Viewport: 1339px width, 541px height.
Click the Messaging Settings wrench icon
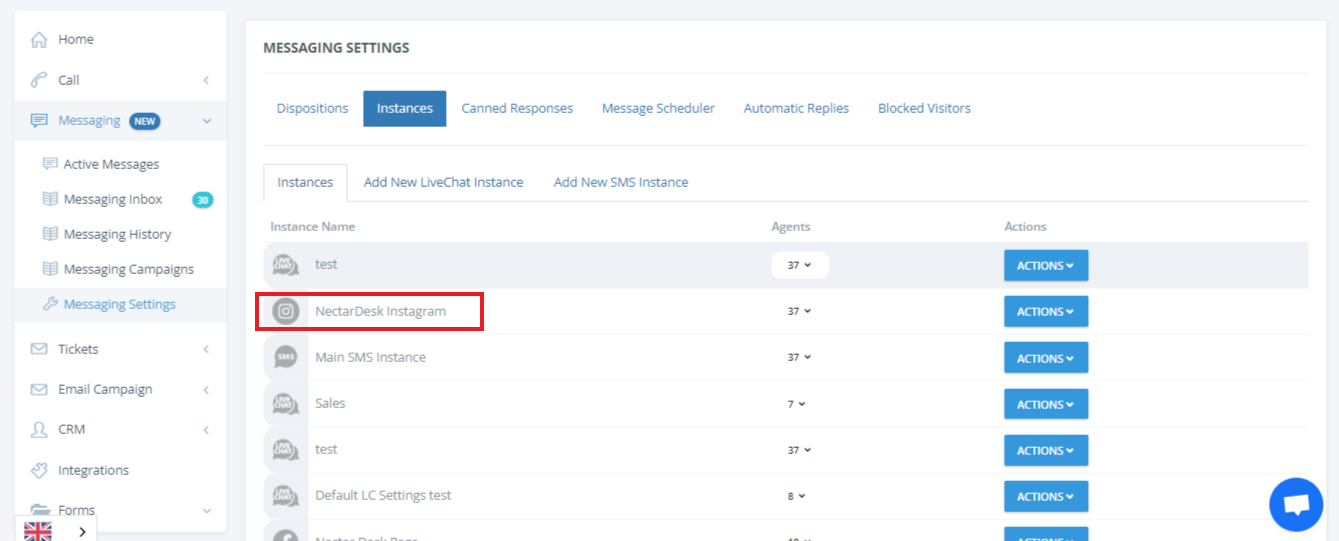click(x=50, y=304)
